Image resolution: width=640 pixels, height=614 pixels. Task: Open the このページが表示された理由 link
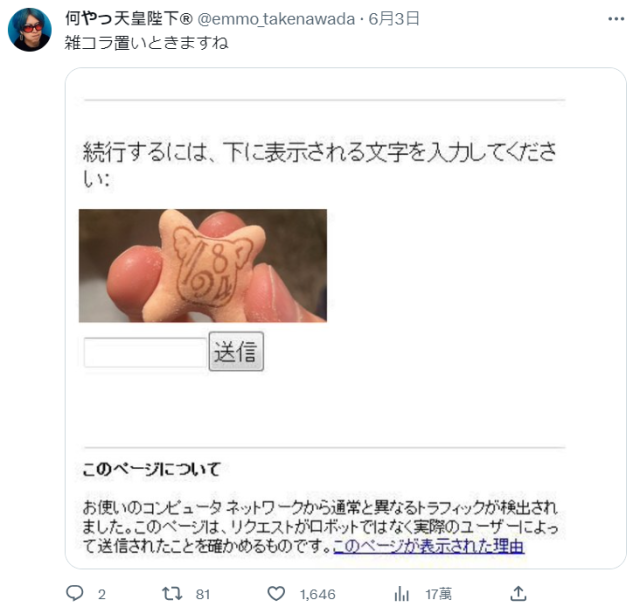click(429, 546)
